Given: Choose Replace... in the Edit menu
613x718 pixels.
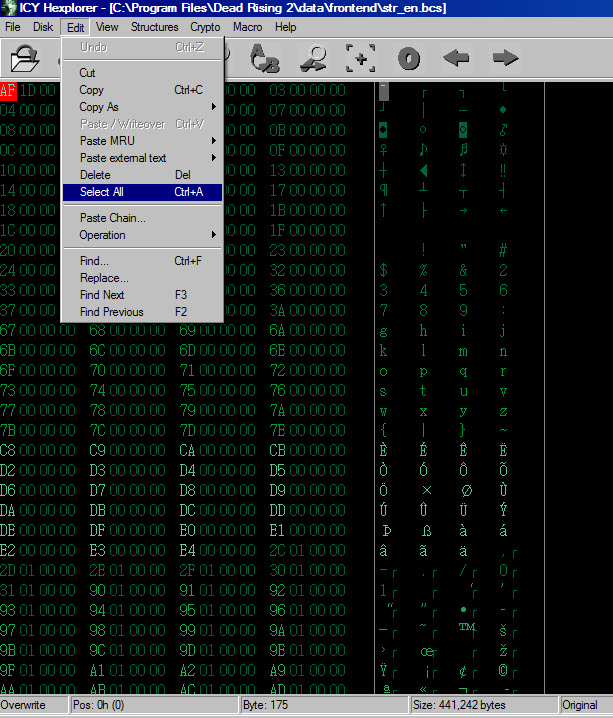Looking at the screenshot, I should pos(142,277).
